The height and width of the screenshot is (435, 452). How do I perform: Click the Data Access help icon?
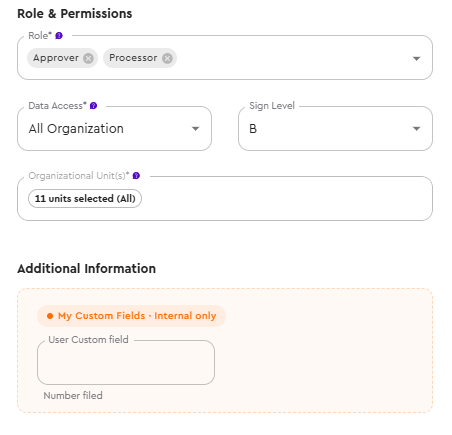pyautogui.click(x=93, y=106)
